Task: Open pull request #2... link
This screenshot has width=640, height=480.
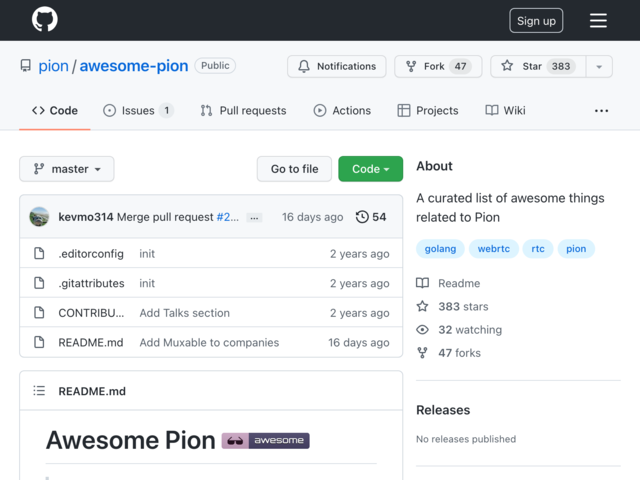Action: (x=227, y=217)
